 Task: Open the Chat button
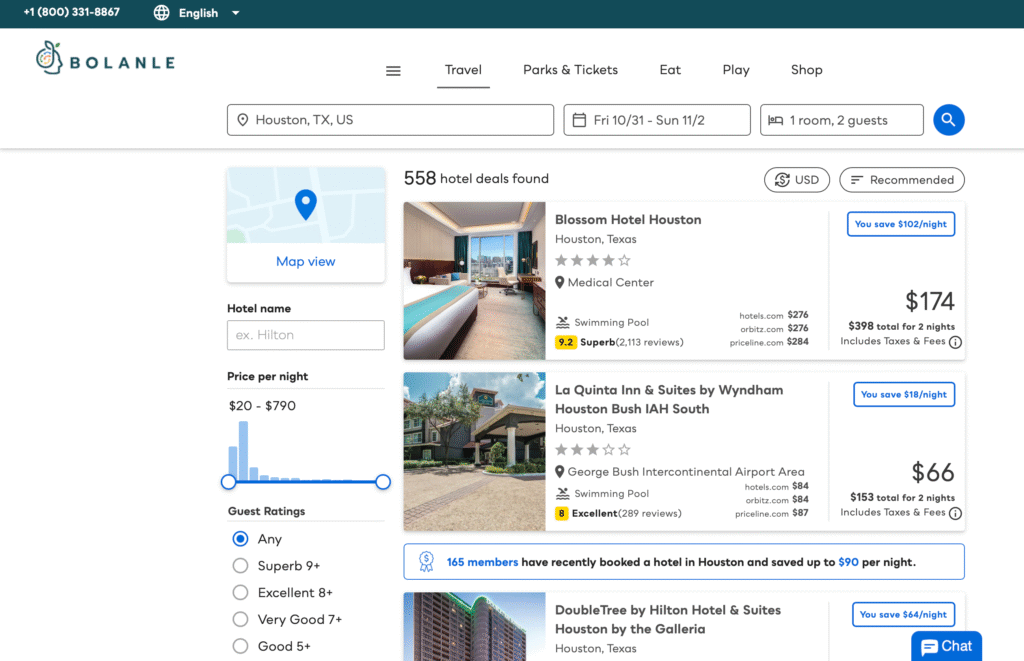click(x=946, y=646)
